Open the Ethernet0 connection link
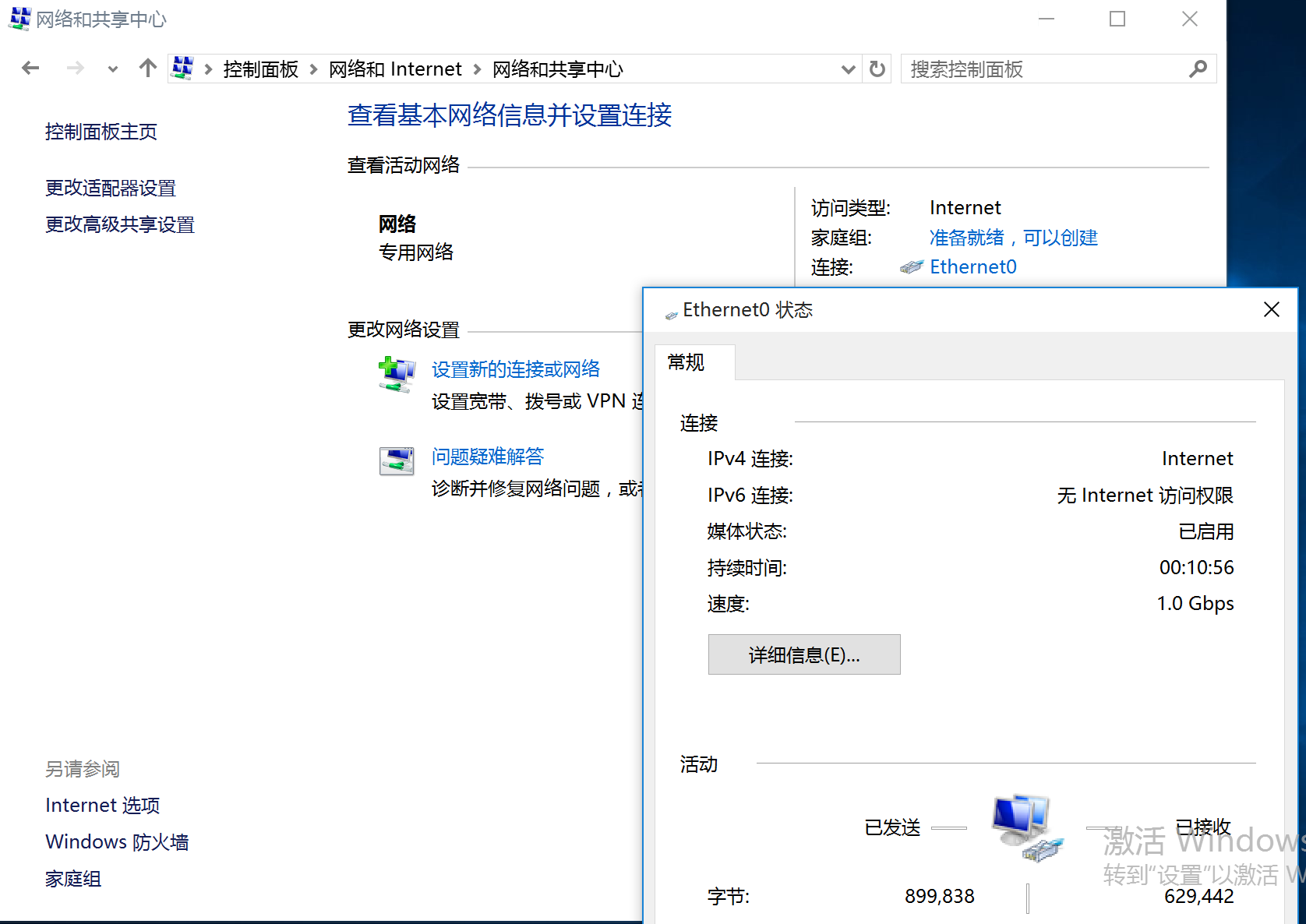This screenshot has width=1306, height=924. tap(972, 267)
